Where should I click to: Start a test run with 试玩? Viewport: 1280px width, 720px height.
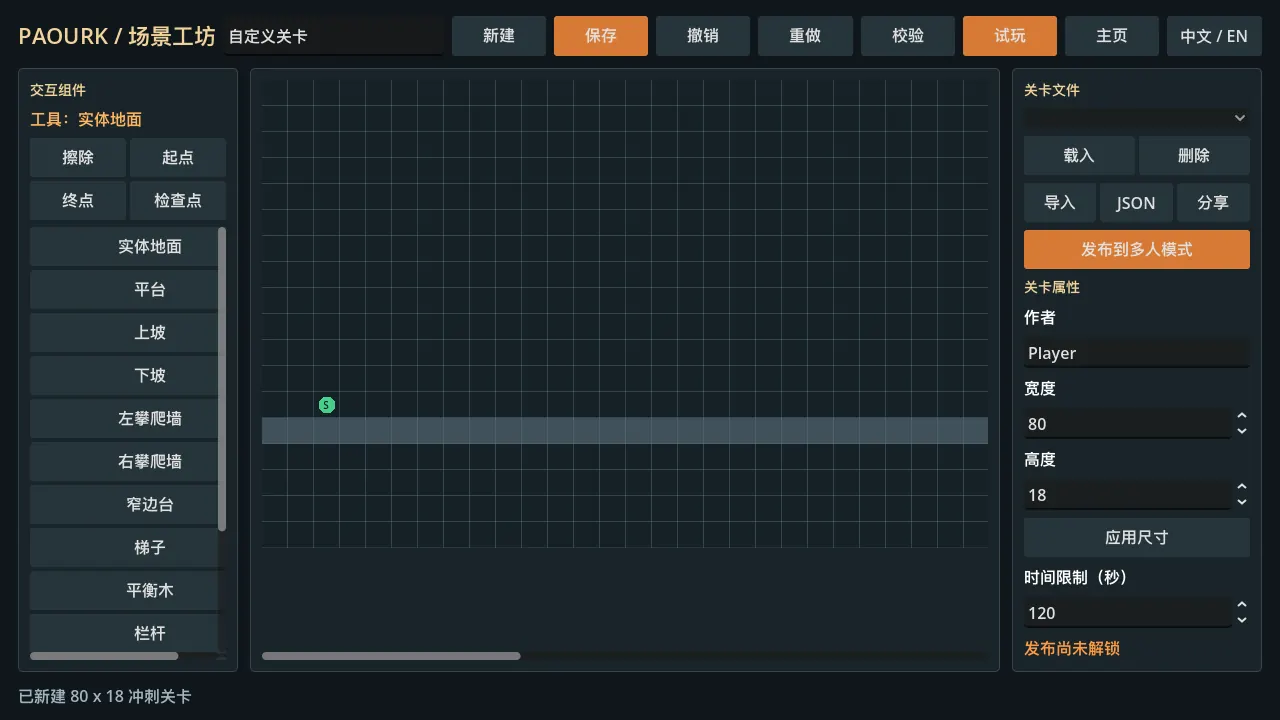tap(1010, 36)
